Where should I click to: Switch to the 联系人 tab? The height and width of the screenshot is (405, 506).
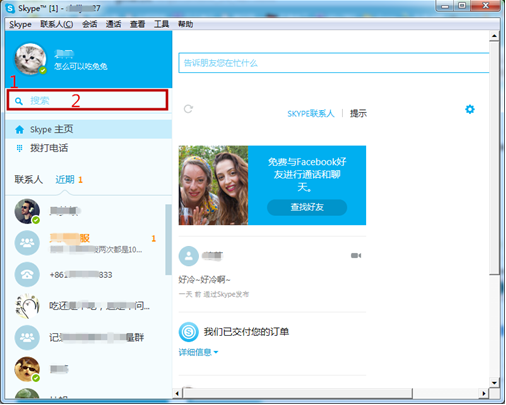[x=28, y=180]
